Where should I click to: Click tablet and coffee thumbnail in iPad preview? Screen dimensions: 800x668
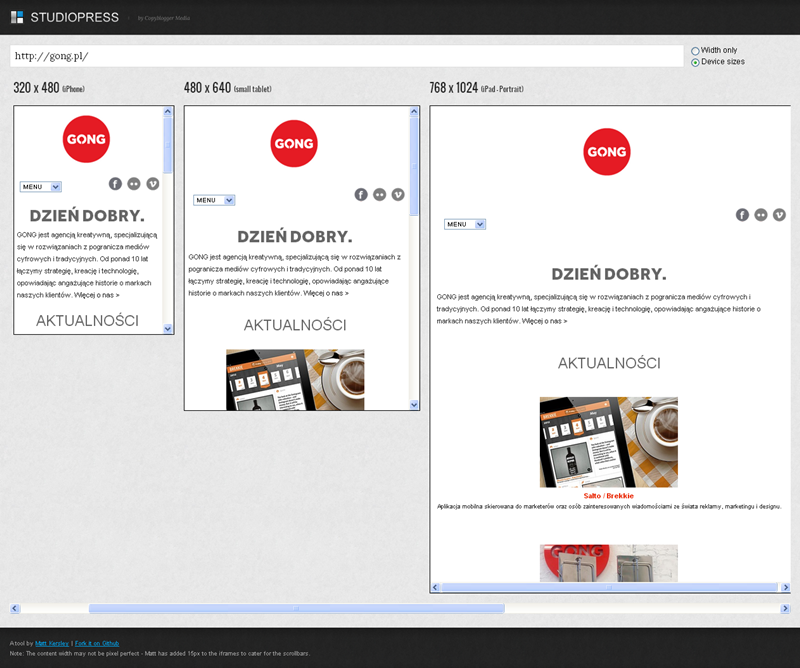608,442
